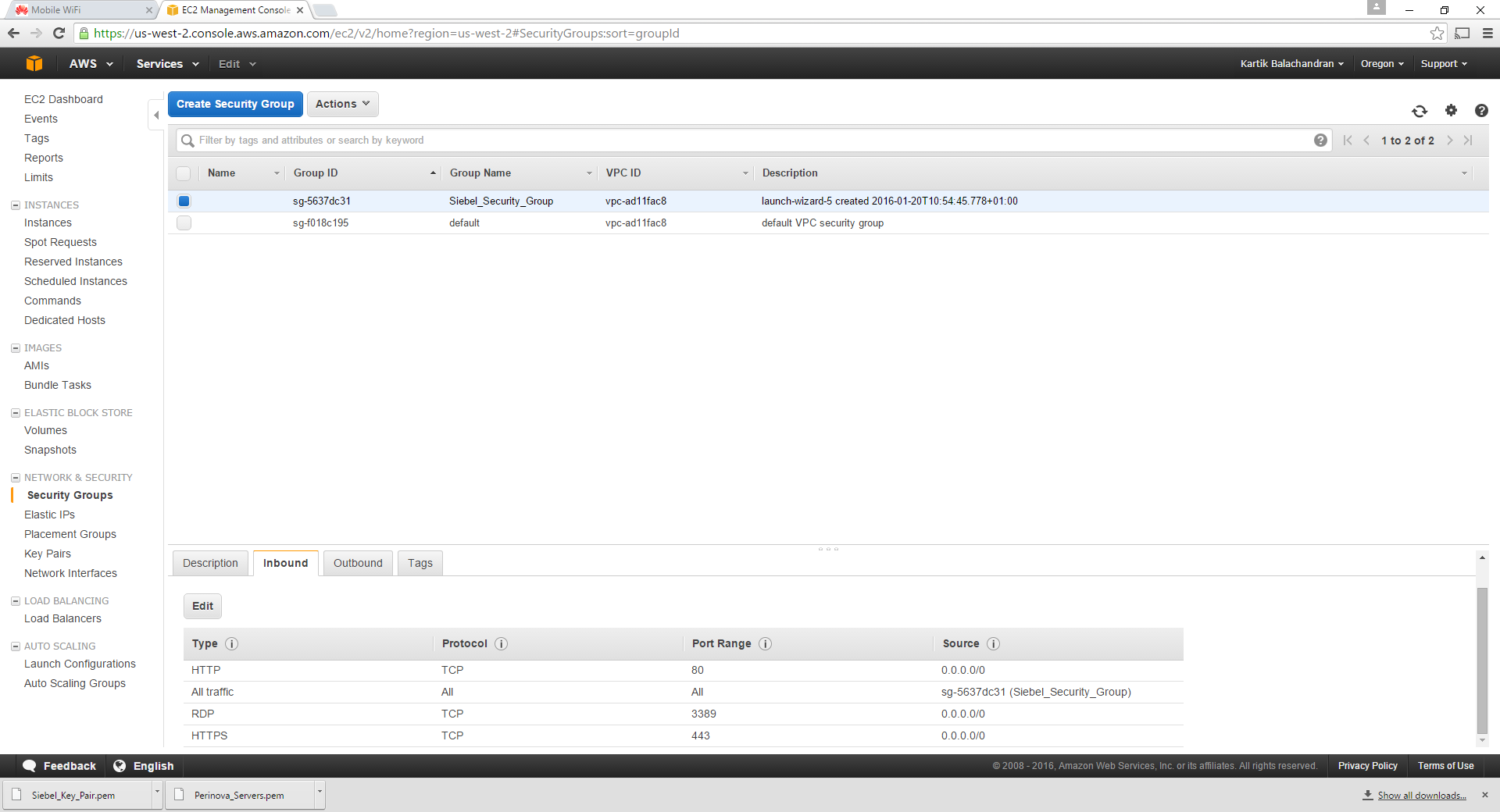1500x812 pixels.
Task: Switch to the Tags tab
Action: [x=420, y=563]
